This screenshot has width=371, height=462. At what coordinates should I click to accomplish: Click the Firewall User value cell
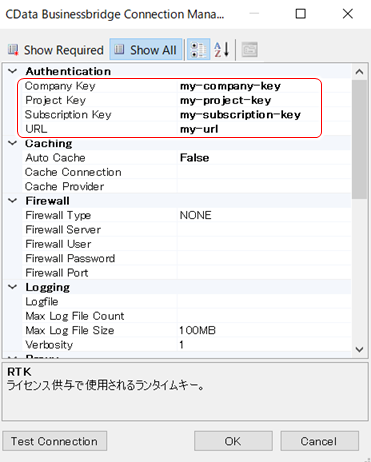click(264, 244)
